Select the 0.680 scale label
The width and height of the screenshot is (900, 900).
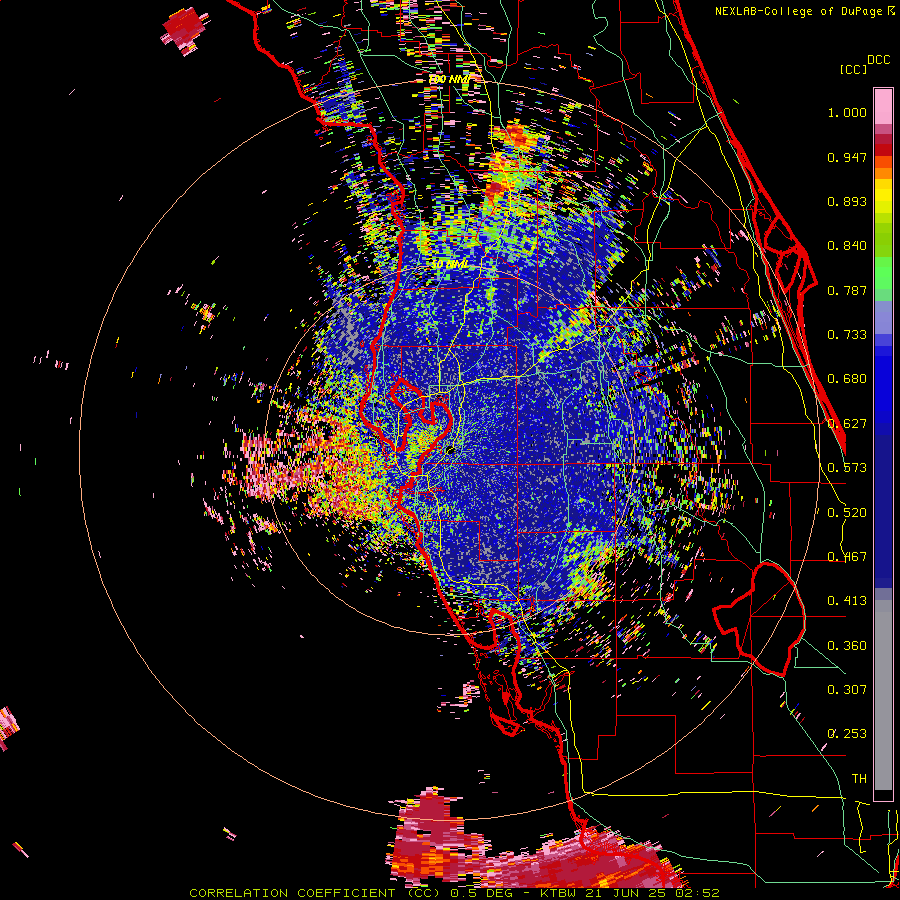click(x=847, y=379)
